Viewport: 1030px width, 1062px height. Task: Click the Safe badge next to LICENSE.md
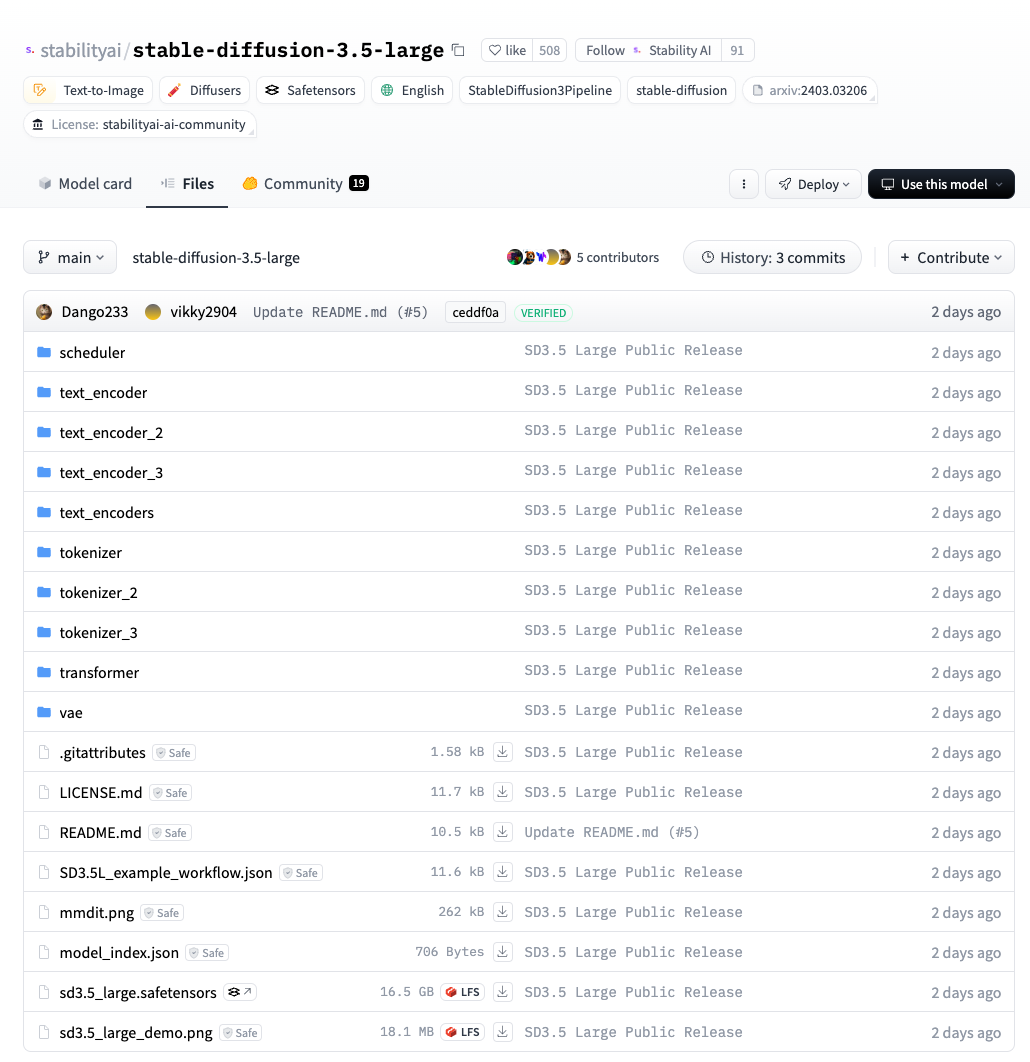(170, 792)
